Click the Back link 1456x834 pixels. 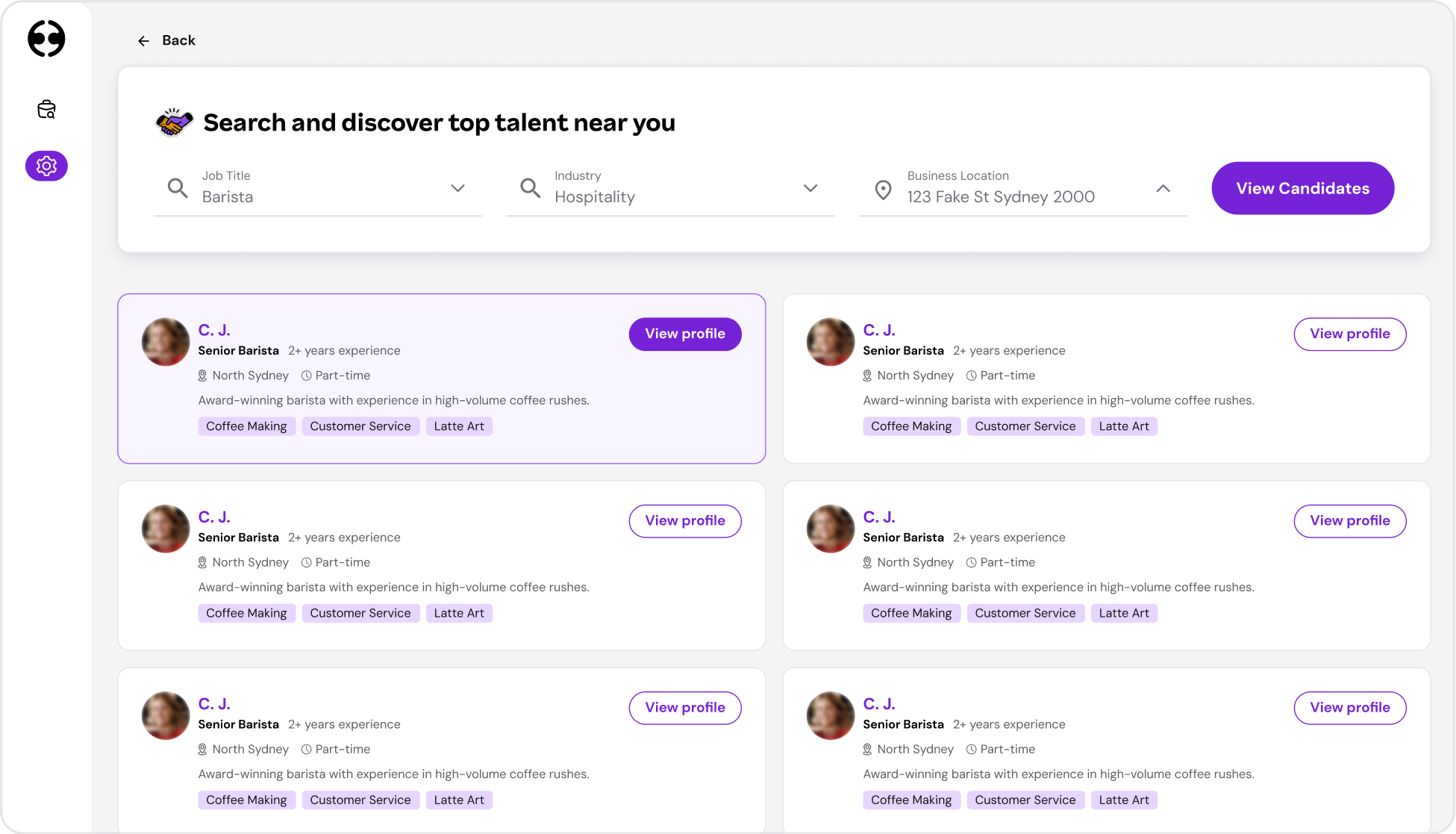click(x=178, y=40)
